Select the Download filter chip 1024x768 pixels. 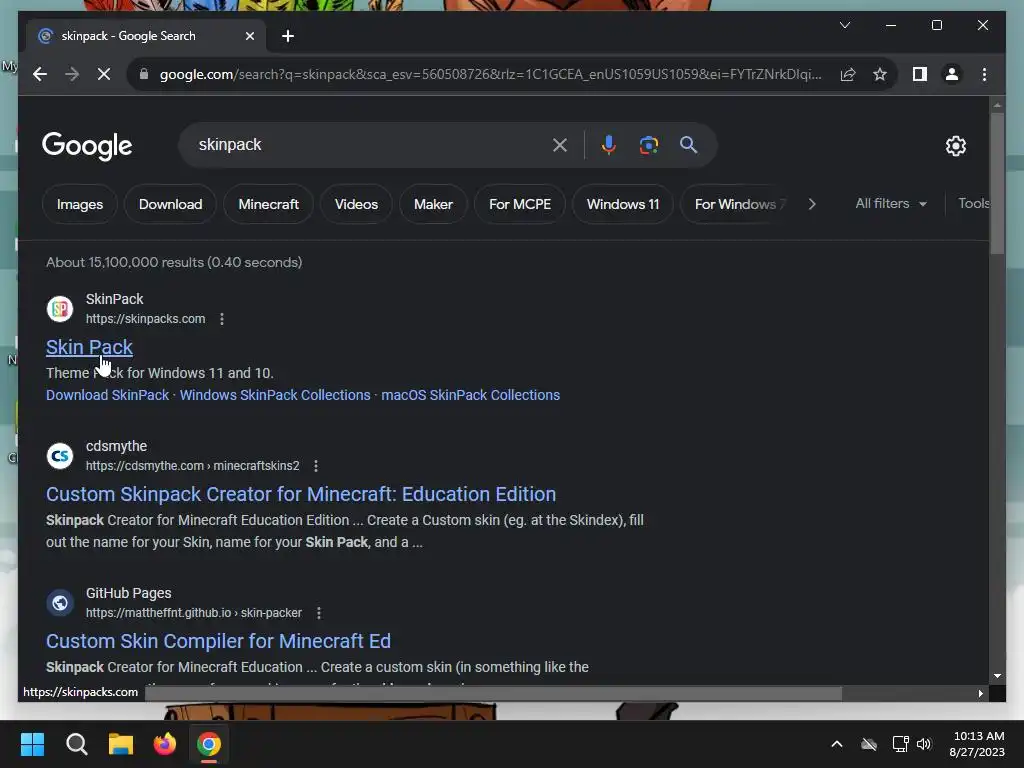170,204
